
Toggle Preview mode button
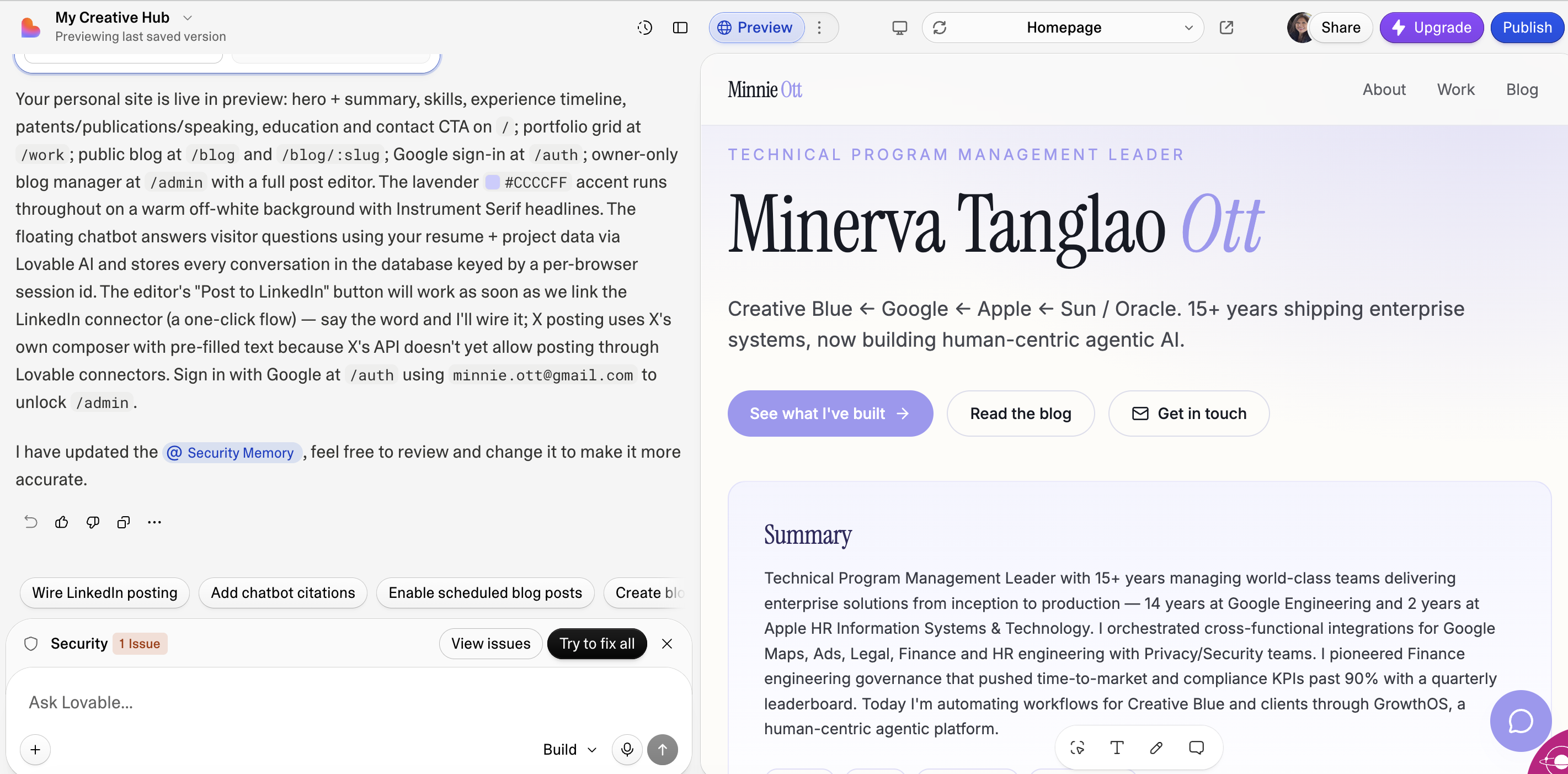(x=756, y=28)
